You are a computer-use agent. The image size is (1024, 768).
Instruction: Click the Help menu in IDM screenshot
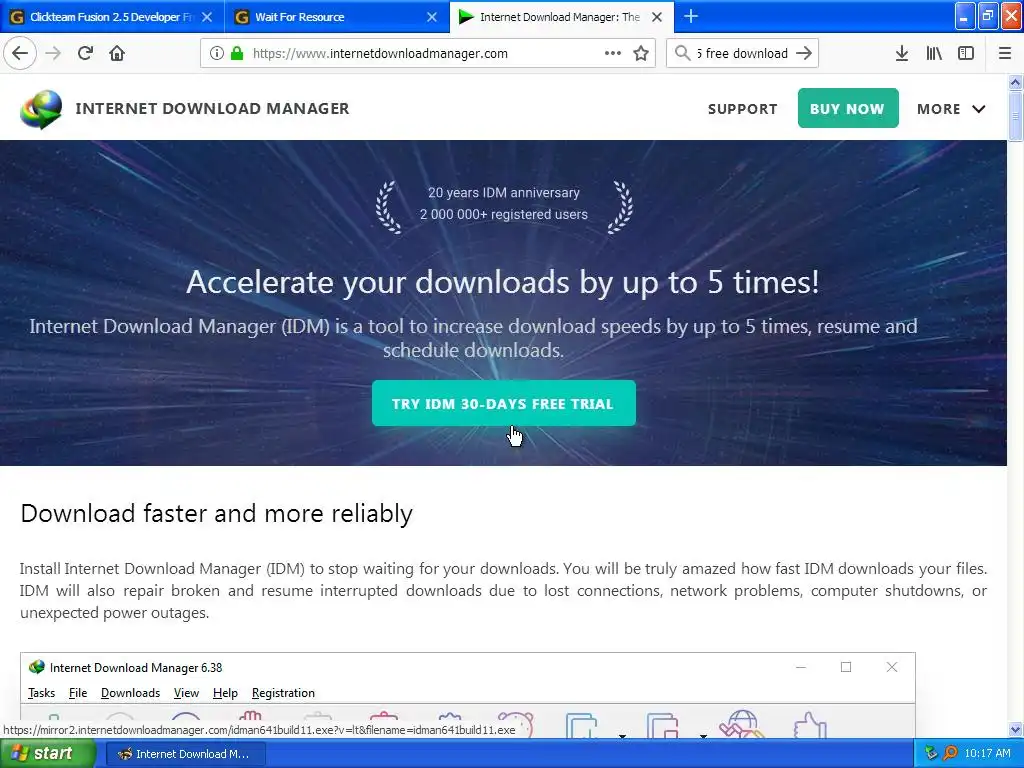(x=225, y=693)
